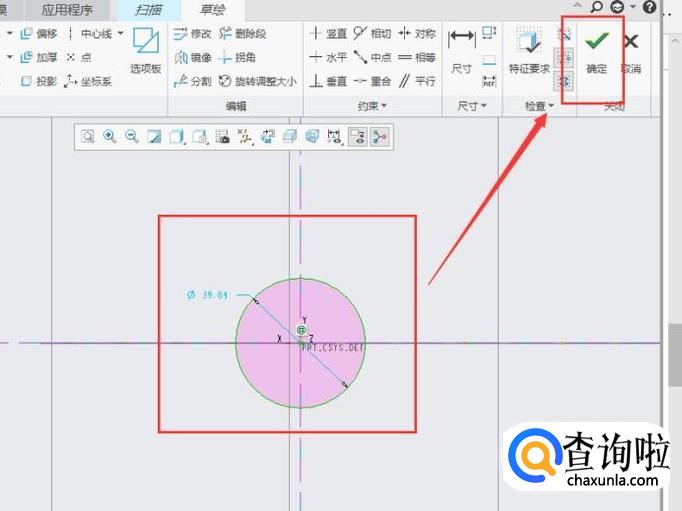Screen dimensions: 682x511
Task: Click the 拐角 (Corner) tool
Action: click(x=237, y=57)
